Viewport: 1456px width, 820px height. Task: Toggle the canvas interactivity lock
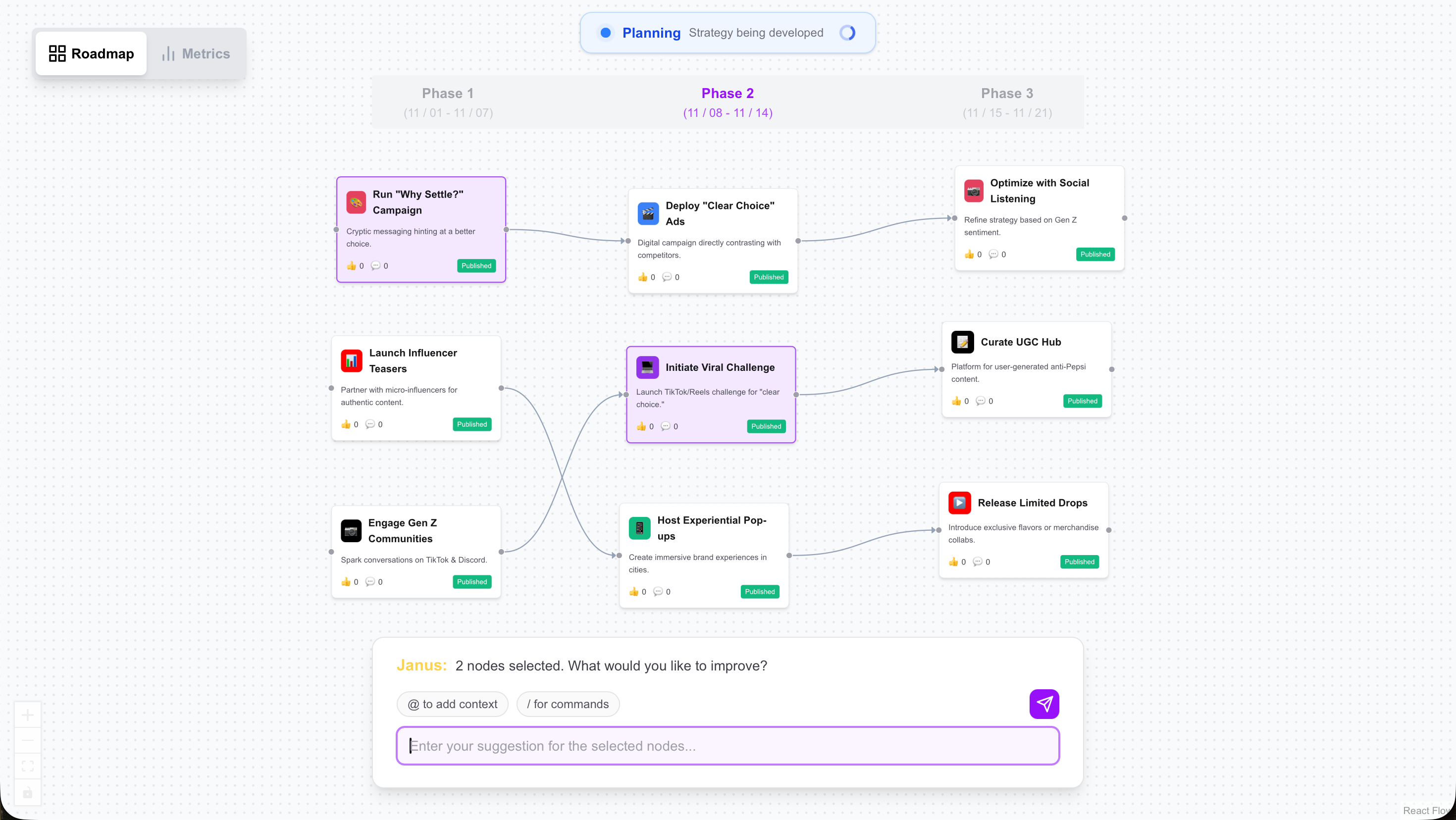(x=28, y=792)
